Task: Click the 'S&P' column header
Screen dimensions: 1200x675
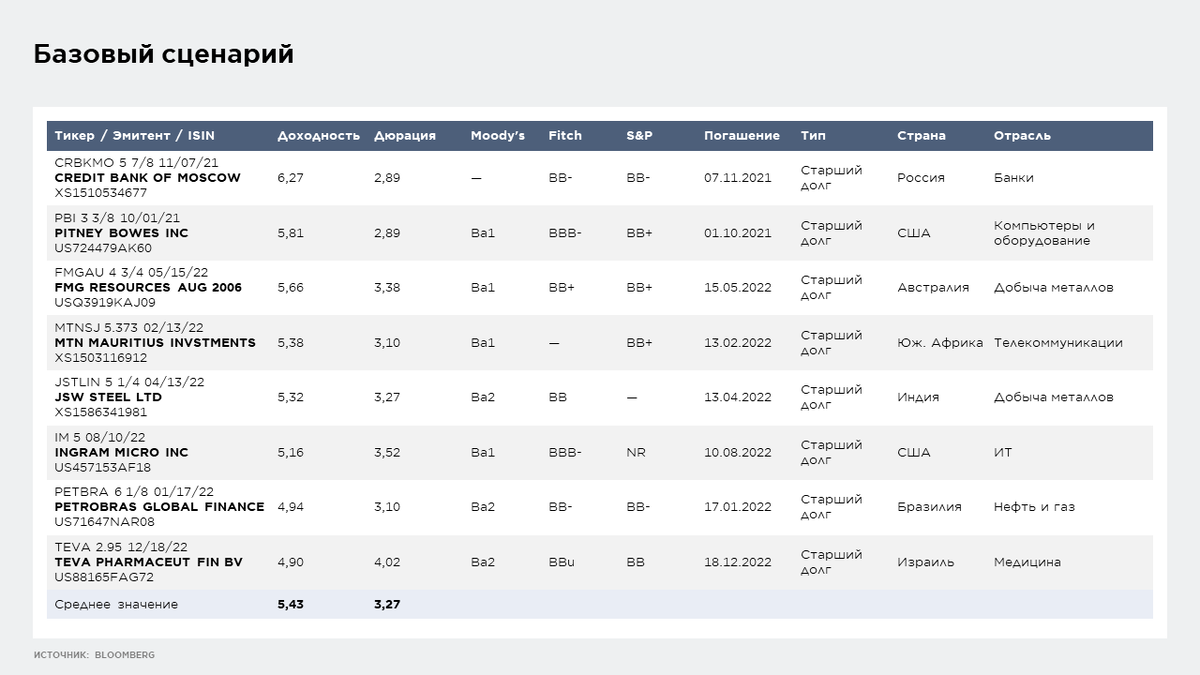Action: 638,136
